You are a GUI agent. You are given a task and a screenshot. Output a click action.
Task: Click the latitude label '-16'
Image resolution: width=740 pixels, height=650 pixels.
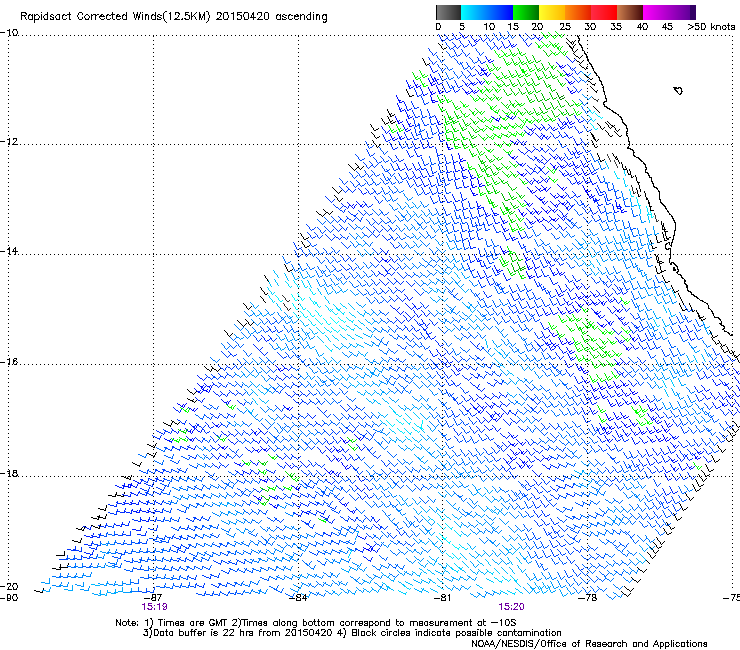[x=9, y=362]
